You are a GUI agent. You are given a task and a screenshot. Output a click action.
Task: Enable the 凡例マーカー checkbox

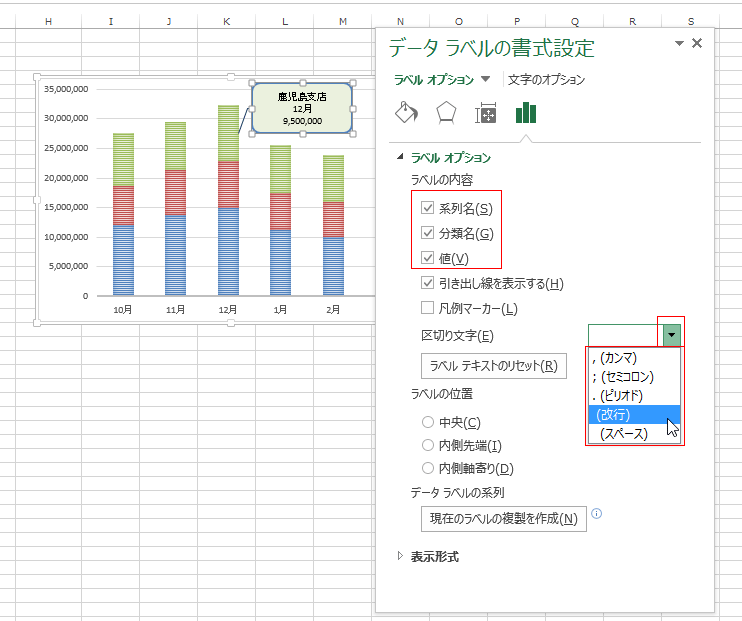tap(428, 309)
